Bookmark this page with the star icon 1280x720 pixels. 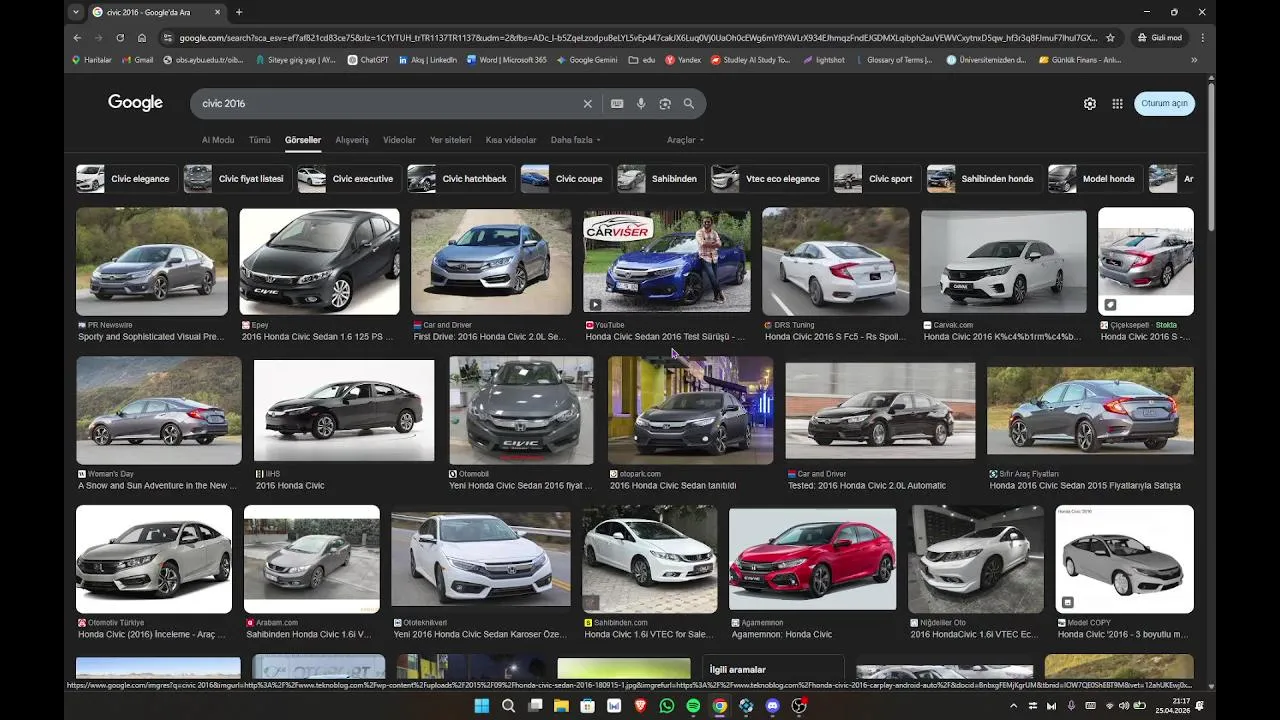[x=1110, y=38]
